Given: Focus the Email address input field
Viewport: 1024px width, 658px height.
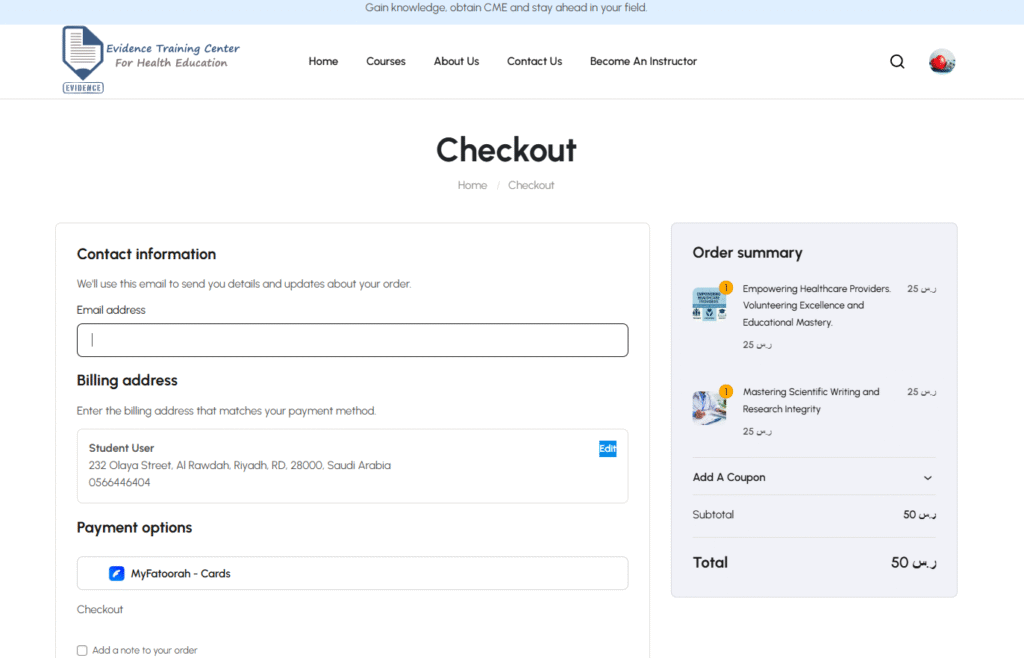Looking at the screenshot, I should 352,340.
